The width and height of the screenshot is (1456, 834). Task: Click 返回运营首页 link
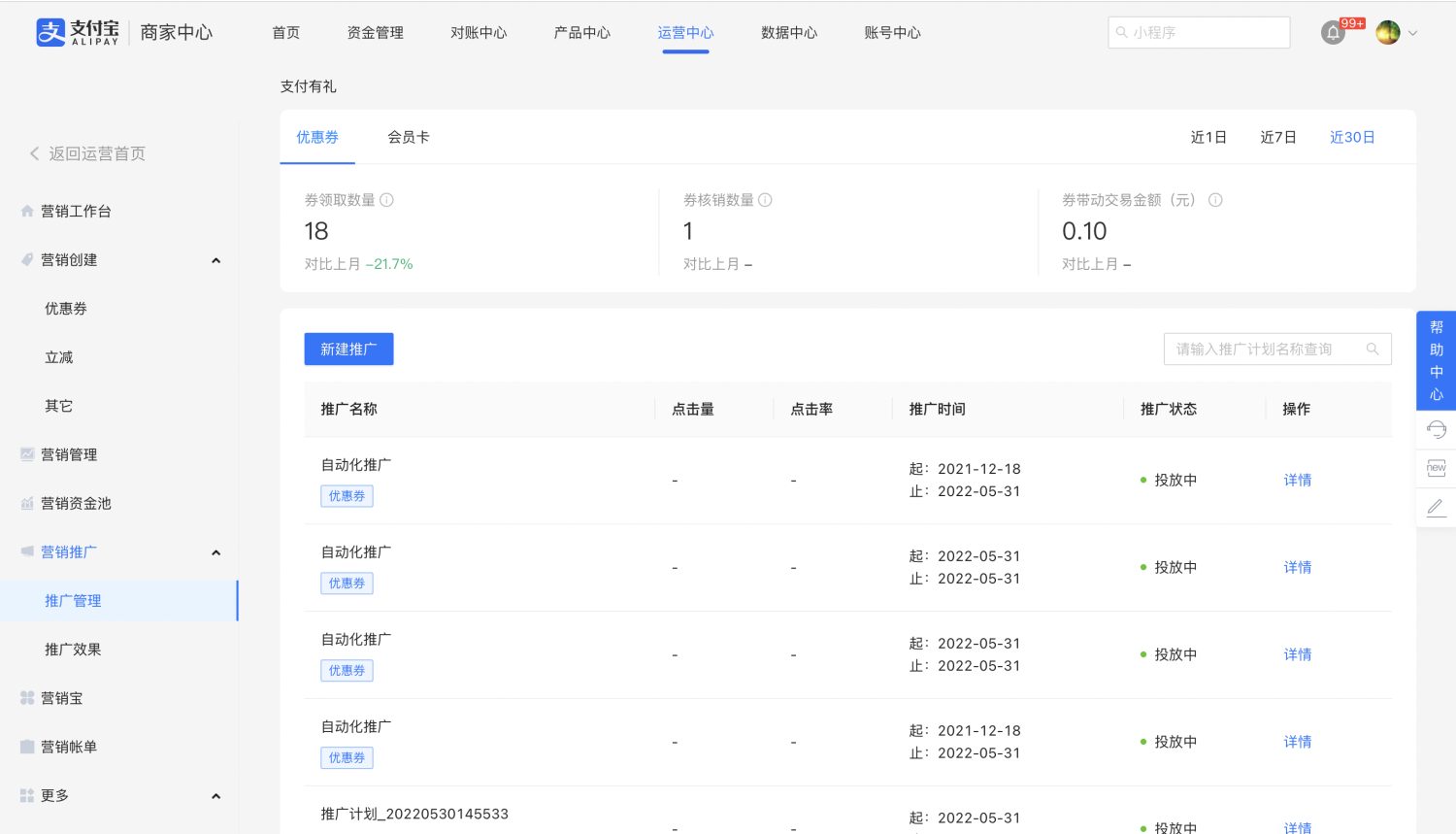97,153
